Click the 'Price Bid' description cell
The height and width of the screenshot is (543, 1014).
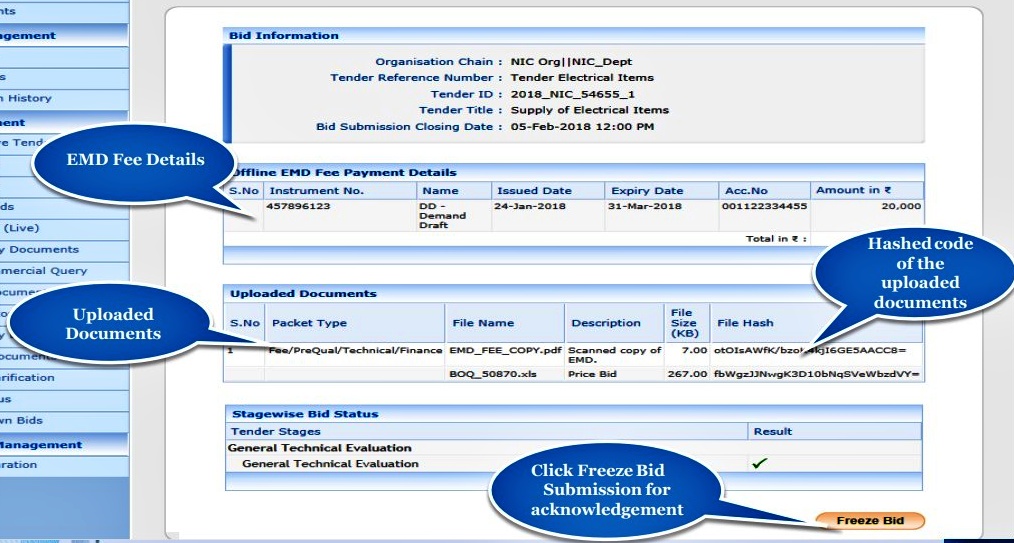click(x=592, y=374)
